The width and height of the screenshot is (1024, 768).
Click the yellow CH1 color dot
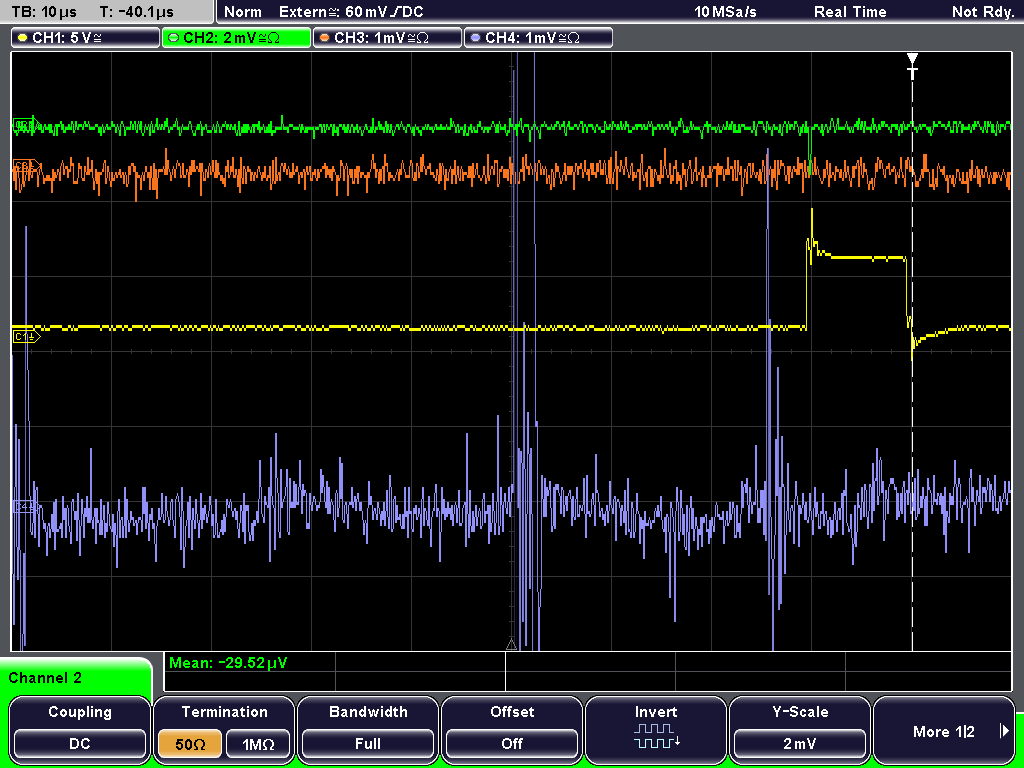23,38
